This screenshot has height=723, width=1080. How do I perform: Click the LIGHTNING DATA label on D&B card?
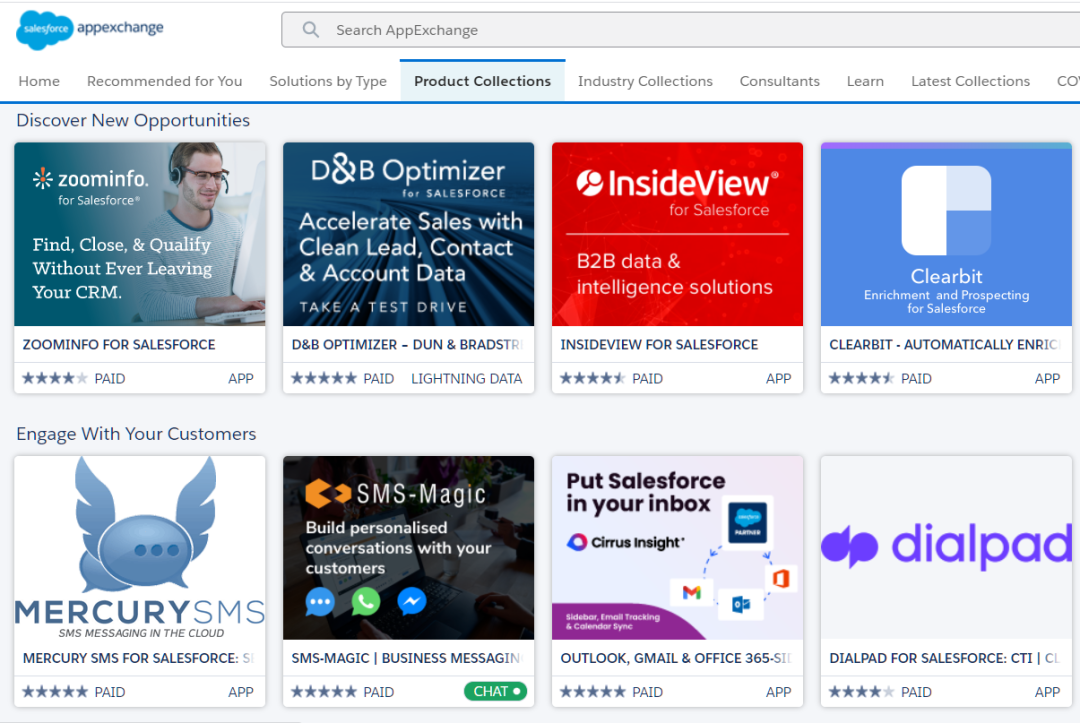tap(466, 378)
